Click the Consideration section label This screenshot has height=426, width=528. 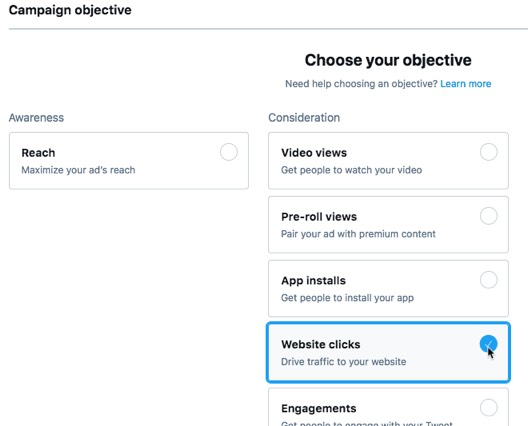(x=304, y=118)
